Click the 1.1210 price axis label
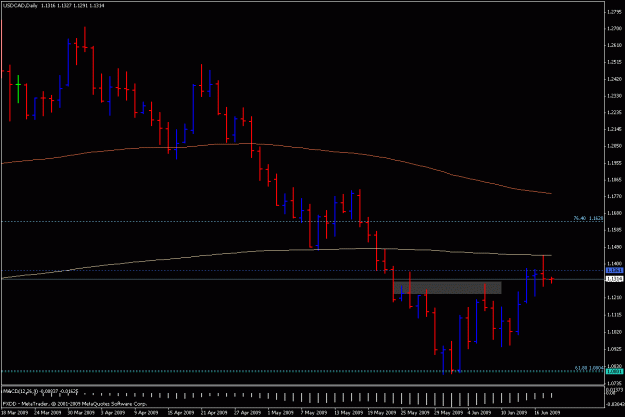This screenshot has width=625, height=417. [x=614, y=297]
